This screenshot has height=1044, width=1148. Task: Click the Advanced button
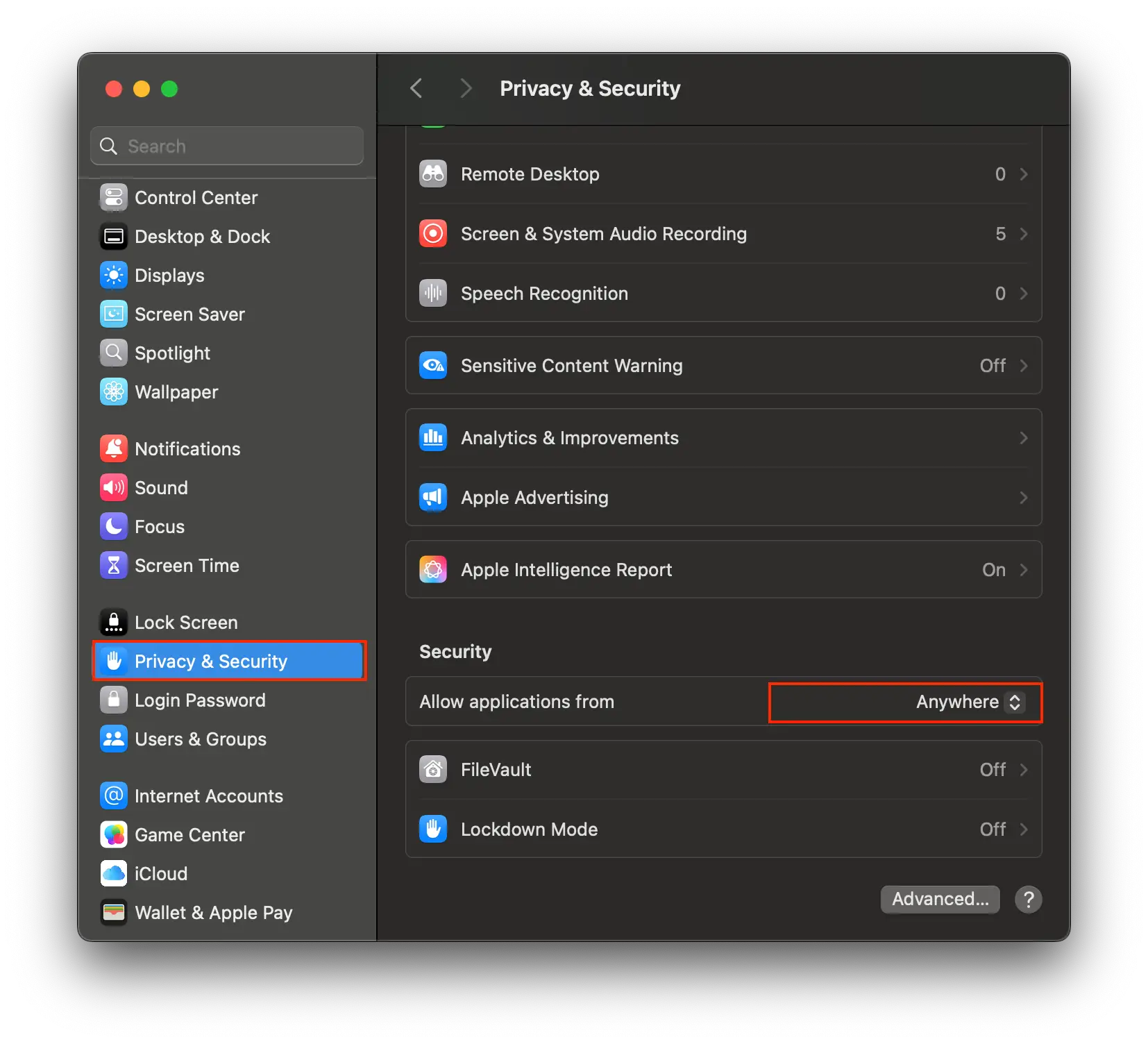pyautogui.click(x=940, y=899)
